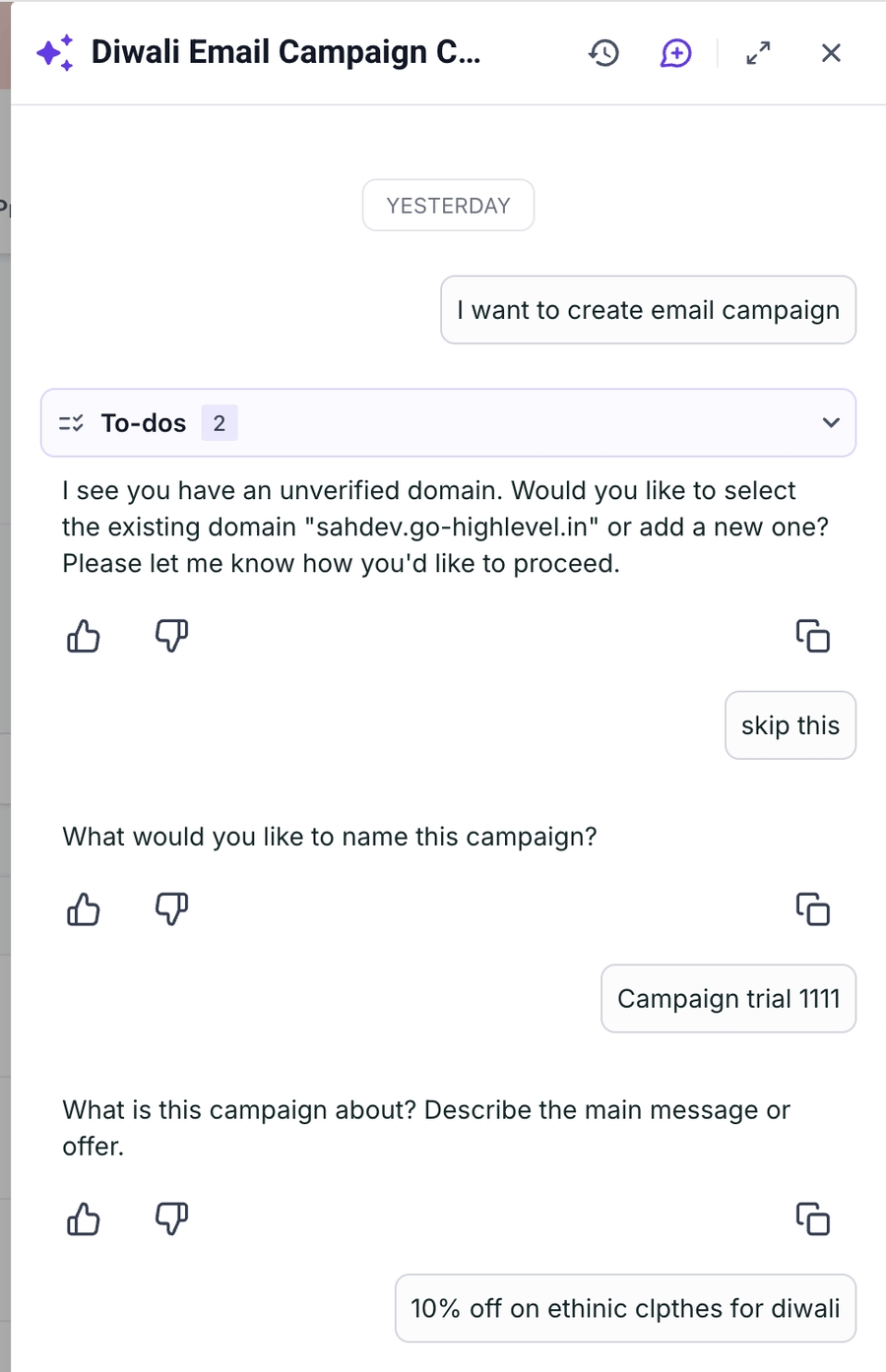Open the To-dos list header
The image size is (886, 1372).
144,423
